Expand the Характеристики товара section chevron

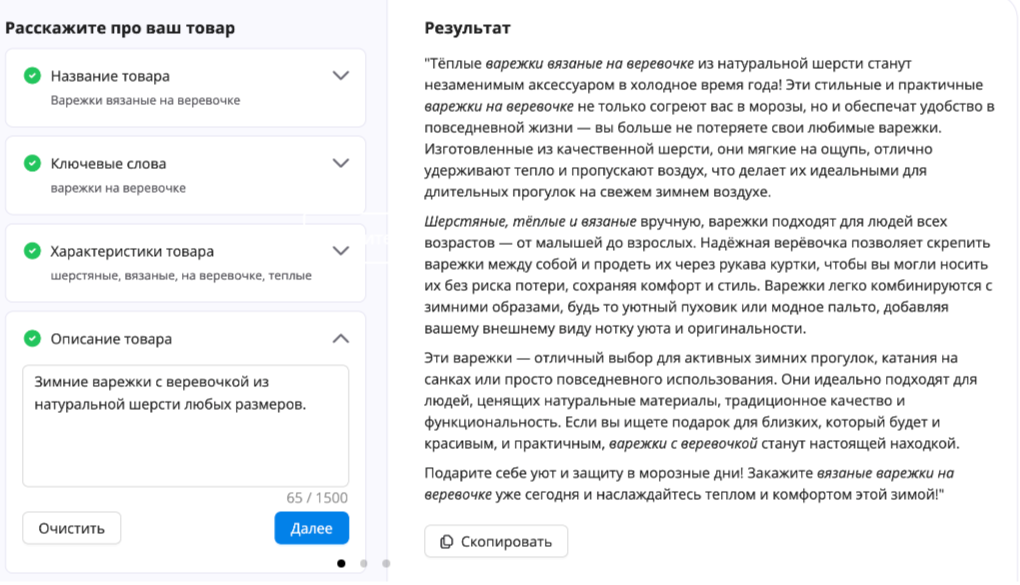coord(340,251)
